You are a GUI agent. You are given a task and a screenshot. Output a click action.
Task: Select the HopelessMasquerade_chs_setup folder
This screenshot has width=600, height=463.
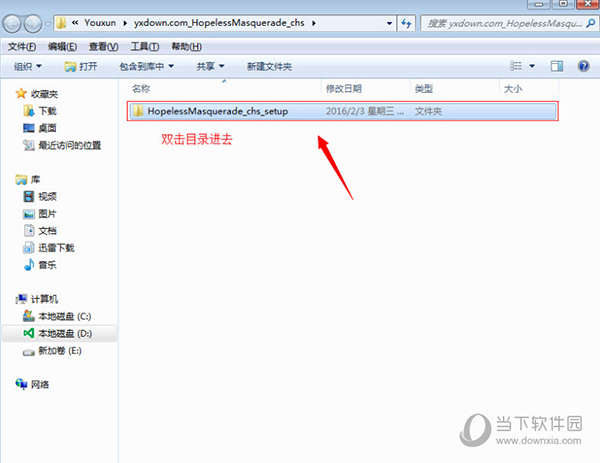coord(342,111)
